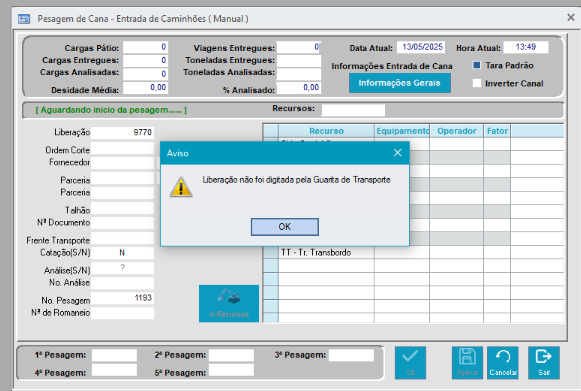Click the row selector beside TT - Tr. Transbordo
This screenshot has height=391, width=581.
271,252
